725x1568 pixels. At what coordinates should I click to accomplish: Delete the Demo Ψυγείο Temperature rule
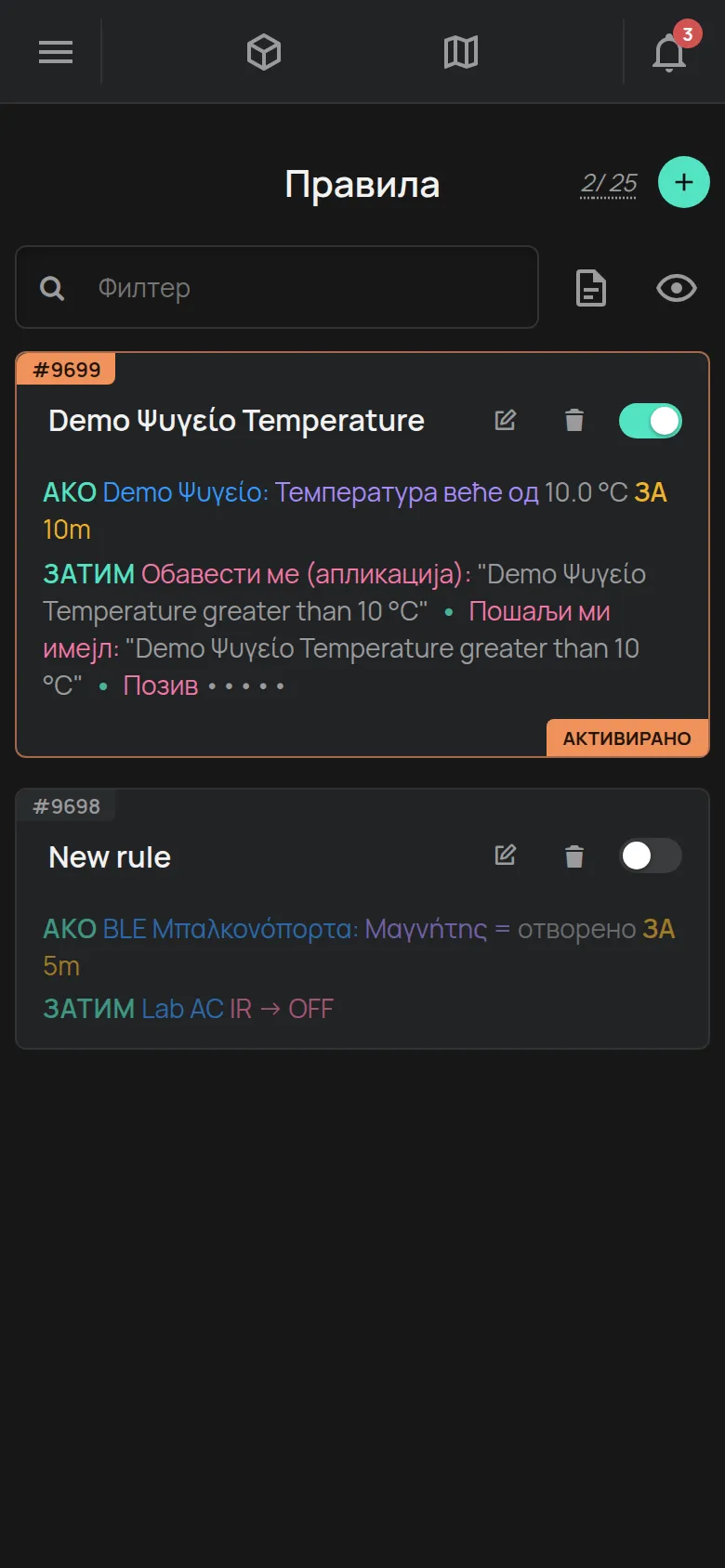[x=574, y=420]
